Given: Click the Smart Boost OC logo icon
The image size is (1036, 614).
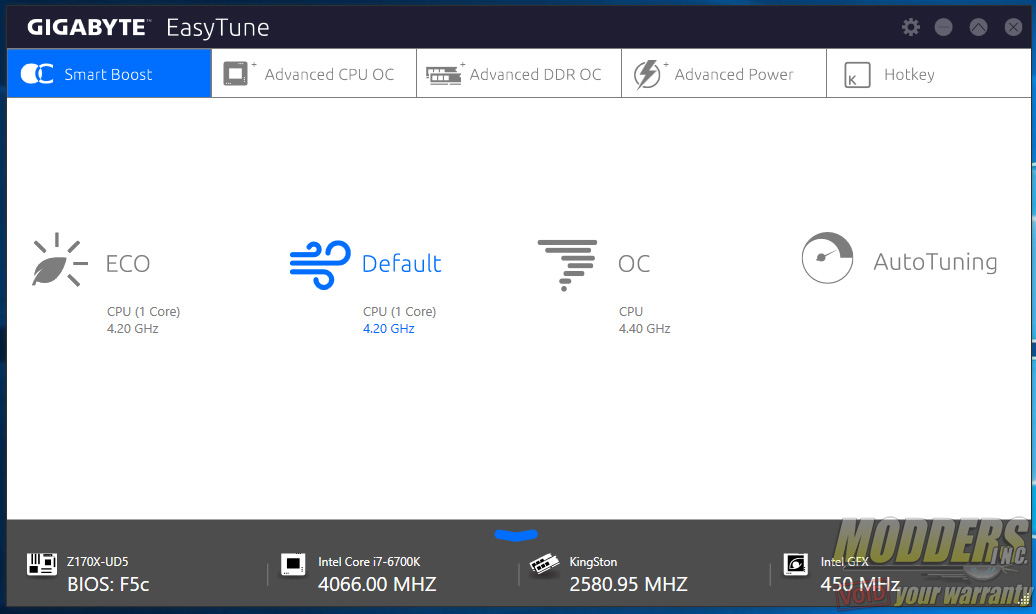Looking at the screenshot, I should pyautogui.click(x=37, y=73).
